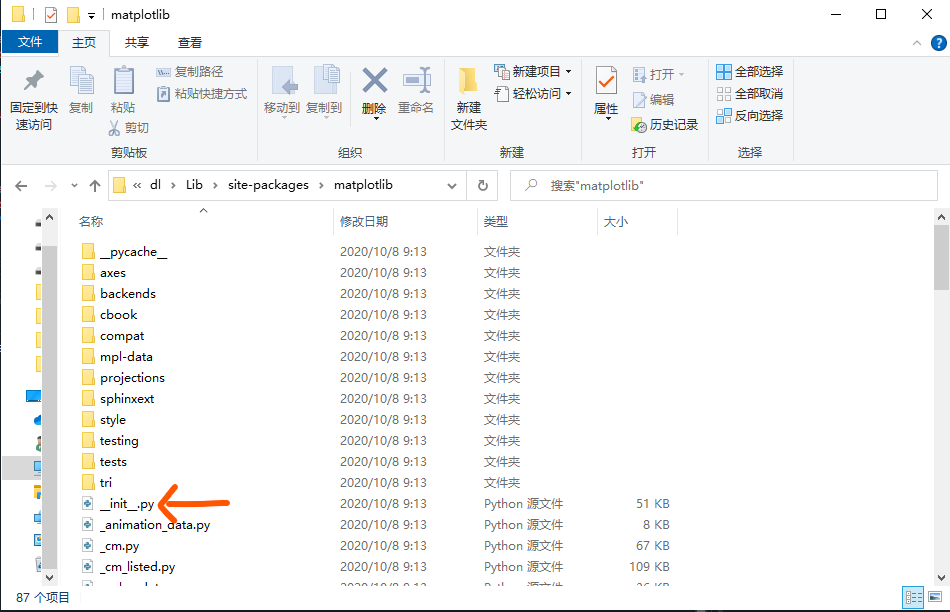Go up one folder level arrow
950x612 pixels.
point(95,185)
